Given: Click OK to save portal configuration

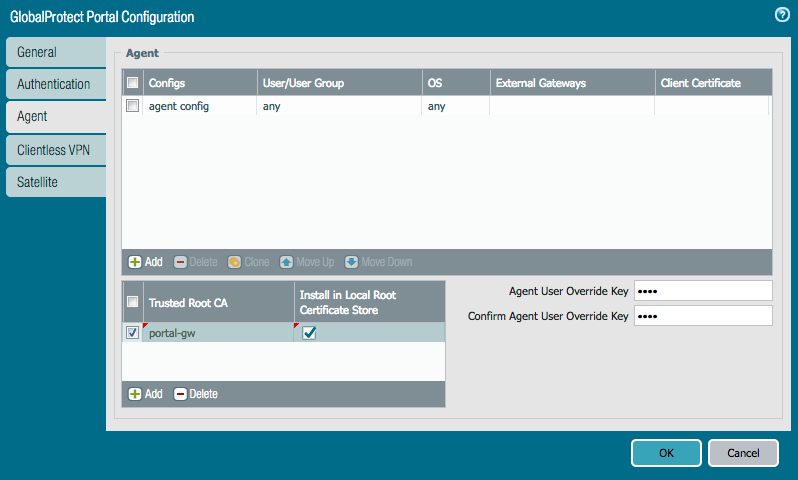Looking at the screenshot, I should pyautogui.click(x=666, y=453).
